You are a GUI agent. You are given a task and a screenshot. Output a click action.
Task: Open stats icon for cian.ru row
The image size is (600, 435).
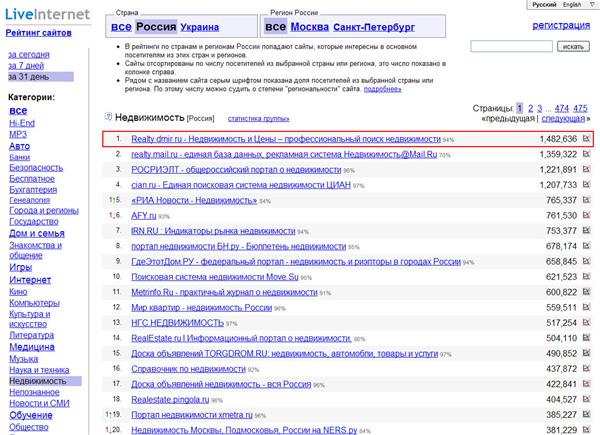pos(586,184)
